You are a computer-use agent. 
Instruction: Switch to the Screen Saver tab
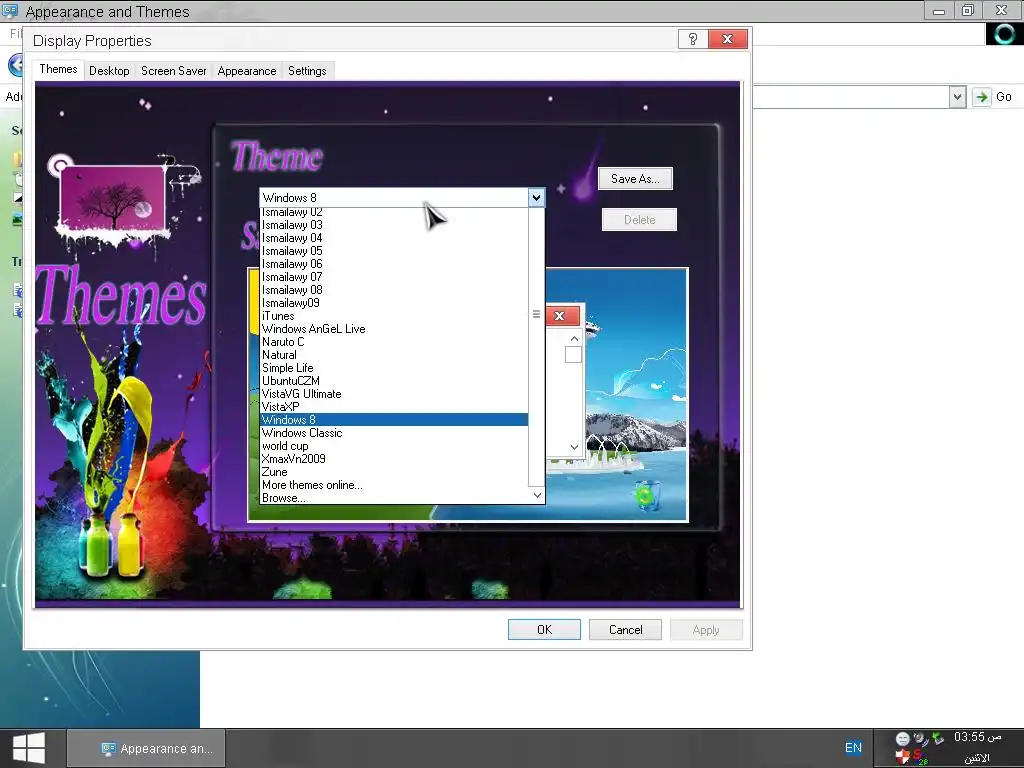coord(174,71)
